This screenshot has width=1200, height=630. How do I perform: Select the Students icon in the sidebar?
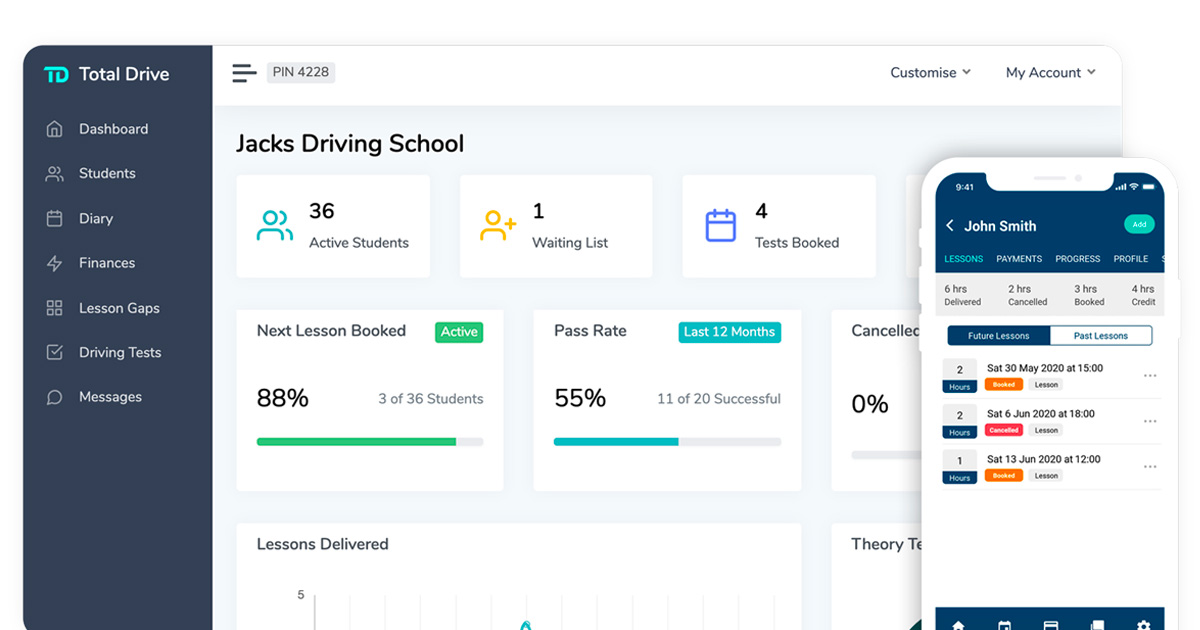(54, 173)
